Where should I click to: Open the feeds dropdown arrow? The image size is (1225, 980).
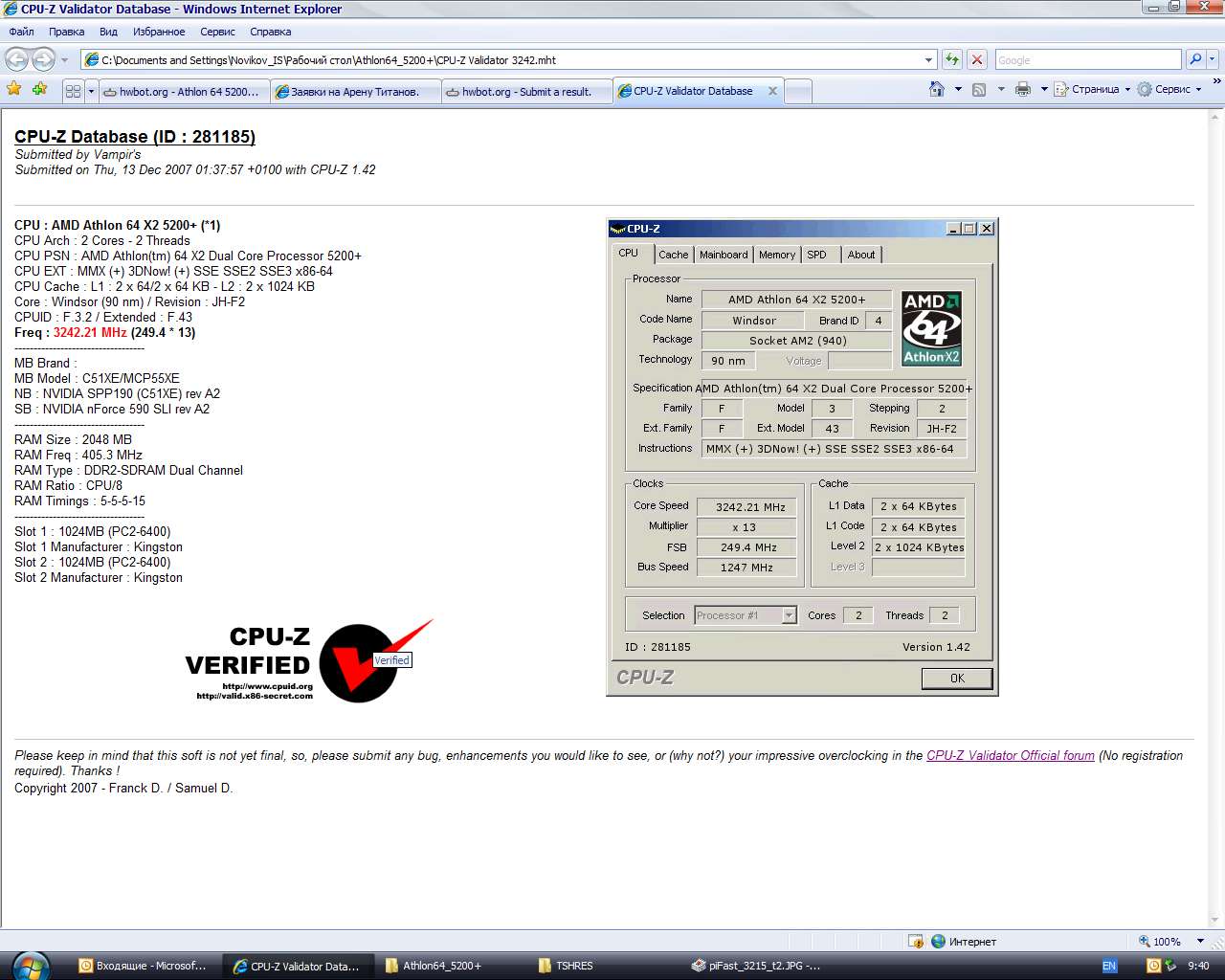tap(1001, 89)
